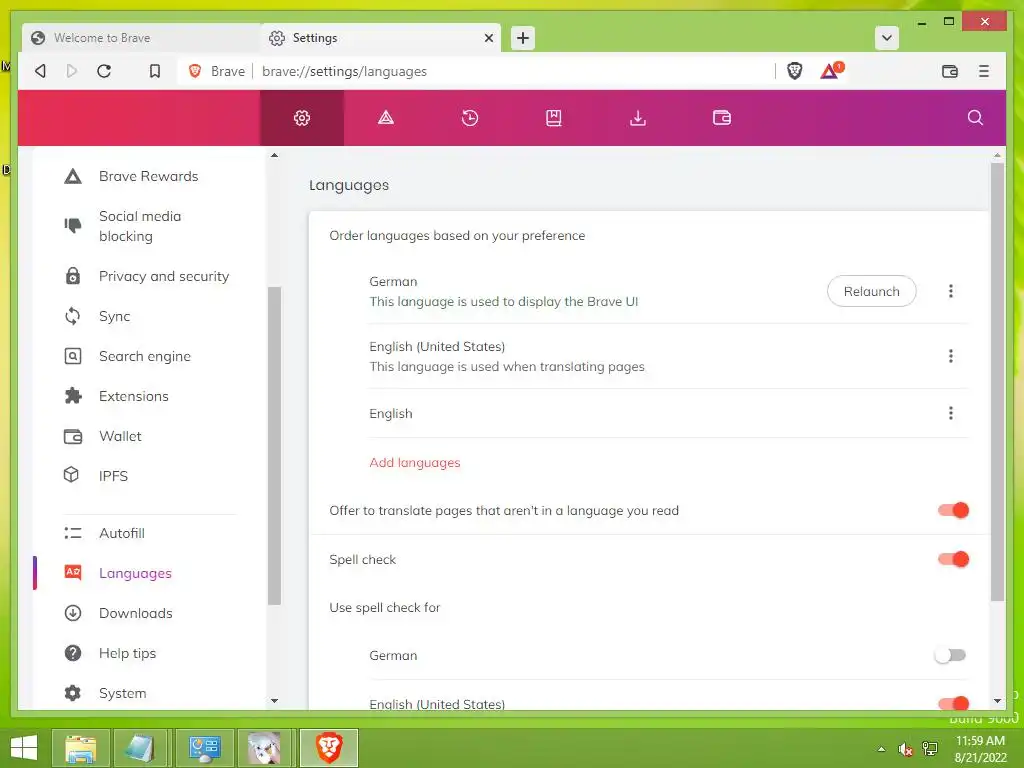This screenshot has height=768, width=1024.
Task: Click the main page vertical scrollbar thumb
Action: (x=997, y=382)
